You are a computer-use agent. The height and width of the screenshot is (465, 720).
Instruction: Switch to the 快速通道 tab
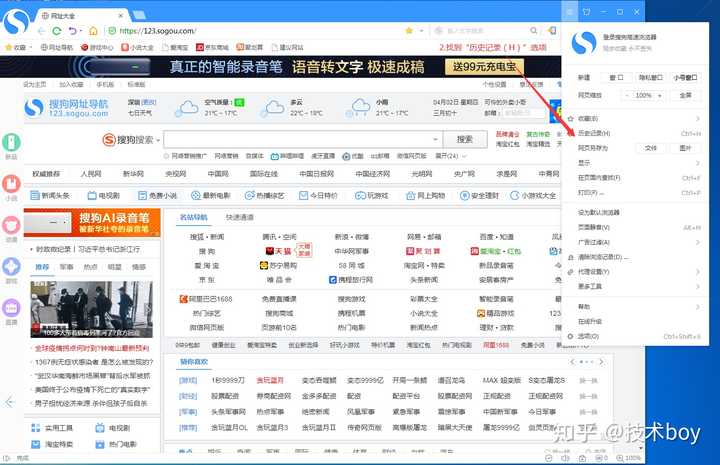239,217
